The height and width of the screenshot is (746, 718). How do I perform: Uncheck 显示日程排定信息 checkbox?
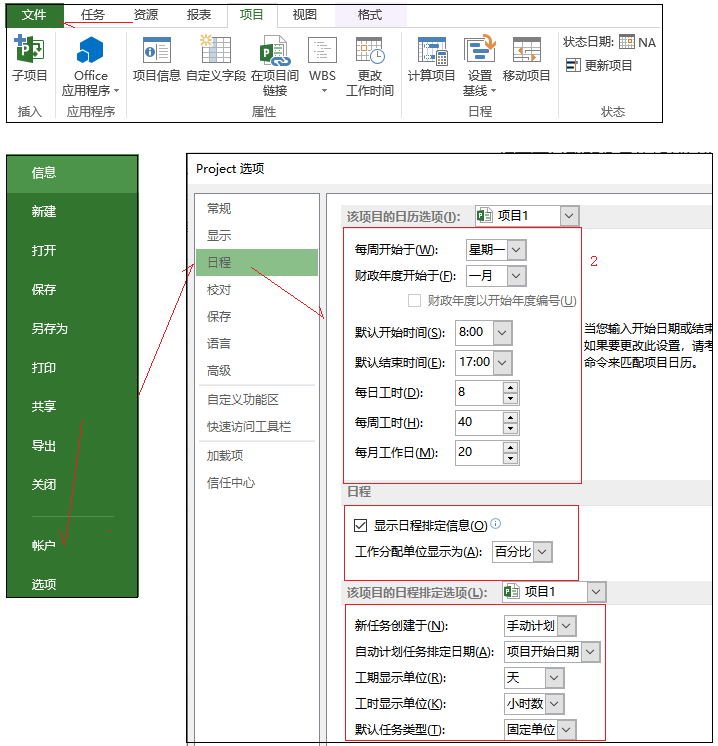pos(361,526)
